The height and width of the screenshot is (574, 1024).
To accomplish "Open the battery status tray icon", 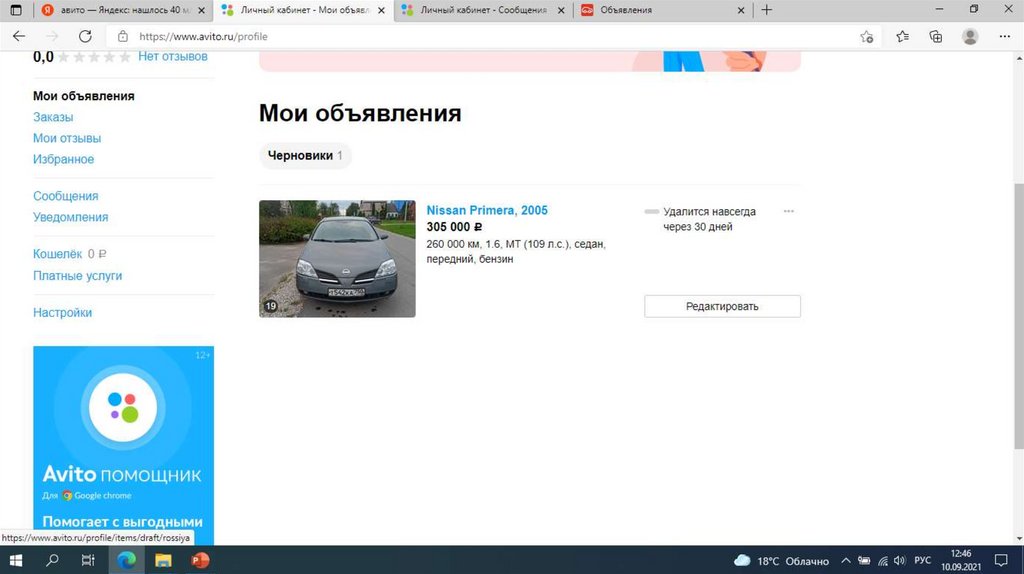I will [864, 561].
